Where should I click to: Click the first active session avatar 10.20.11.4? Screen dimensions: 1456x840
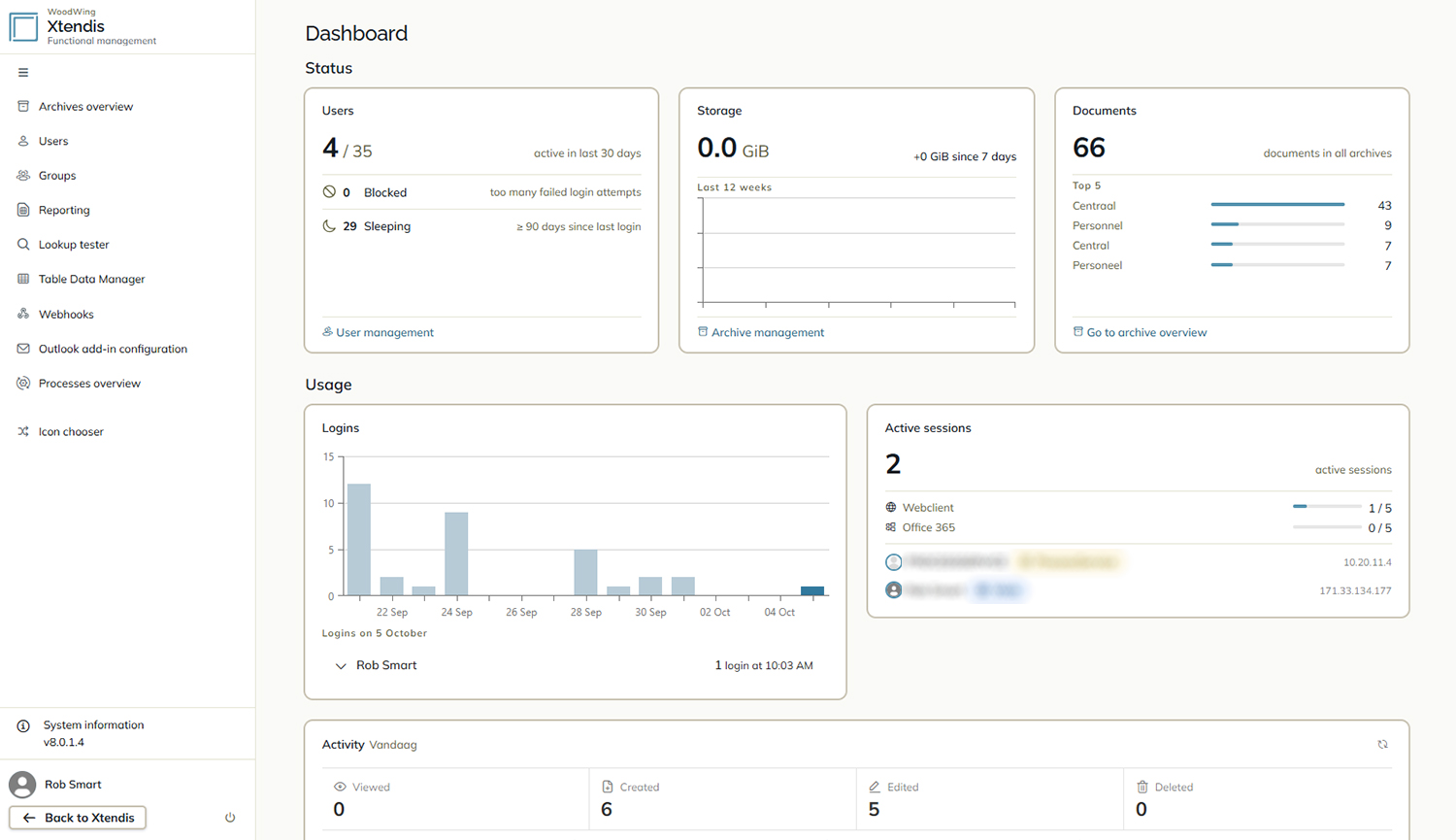(894, 561)
